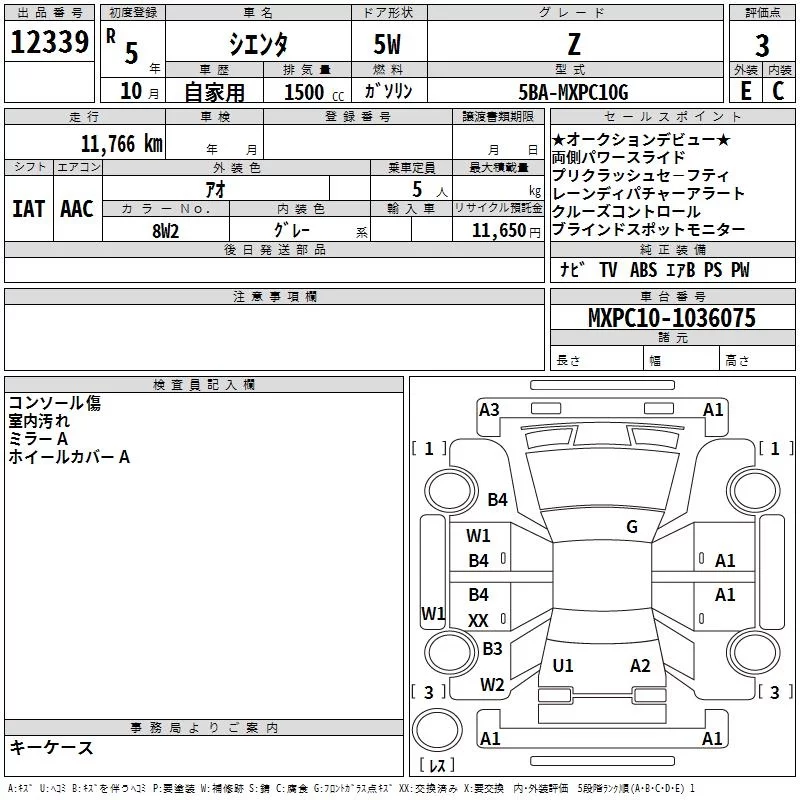Click the inspector note 室内汚れ
800x800 pixels.
point(39,420)
